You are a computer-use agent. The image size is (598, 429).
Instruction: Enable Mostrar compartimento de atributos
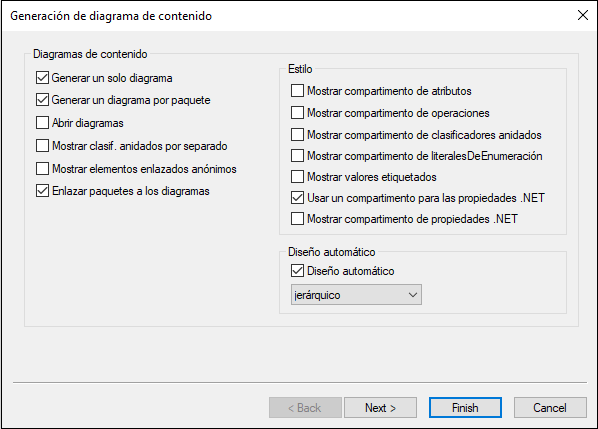pos(297,91)
